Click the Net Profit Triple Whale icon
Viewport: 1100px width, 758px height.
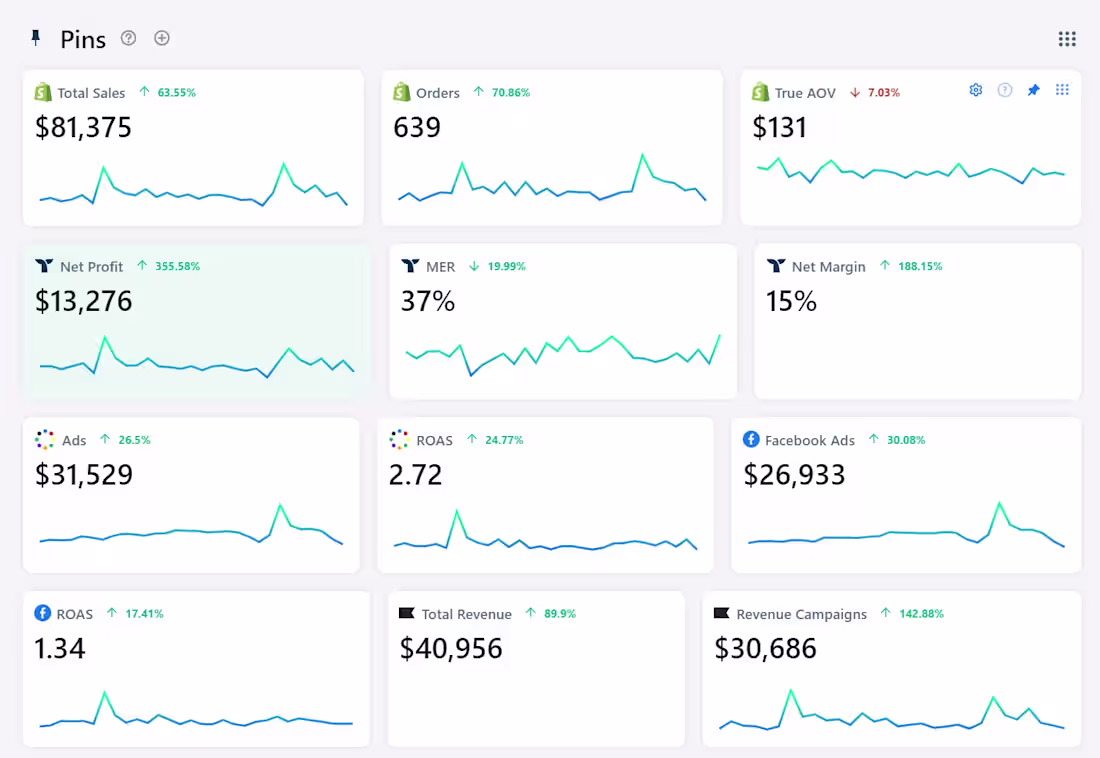[x=44, y=266]
